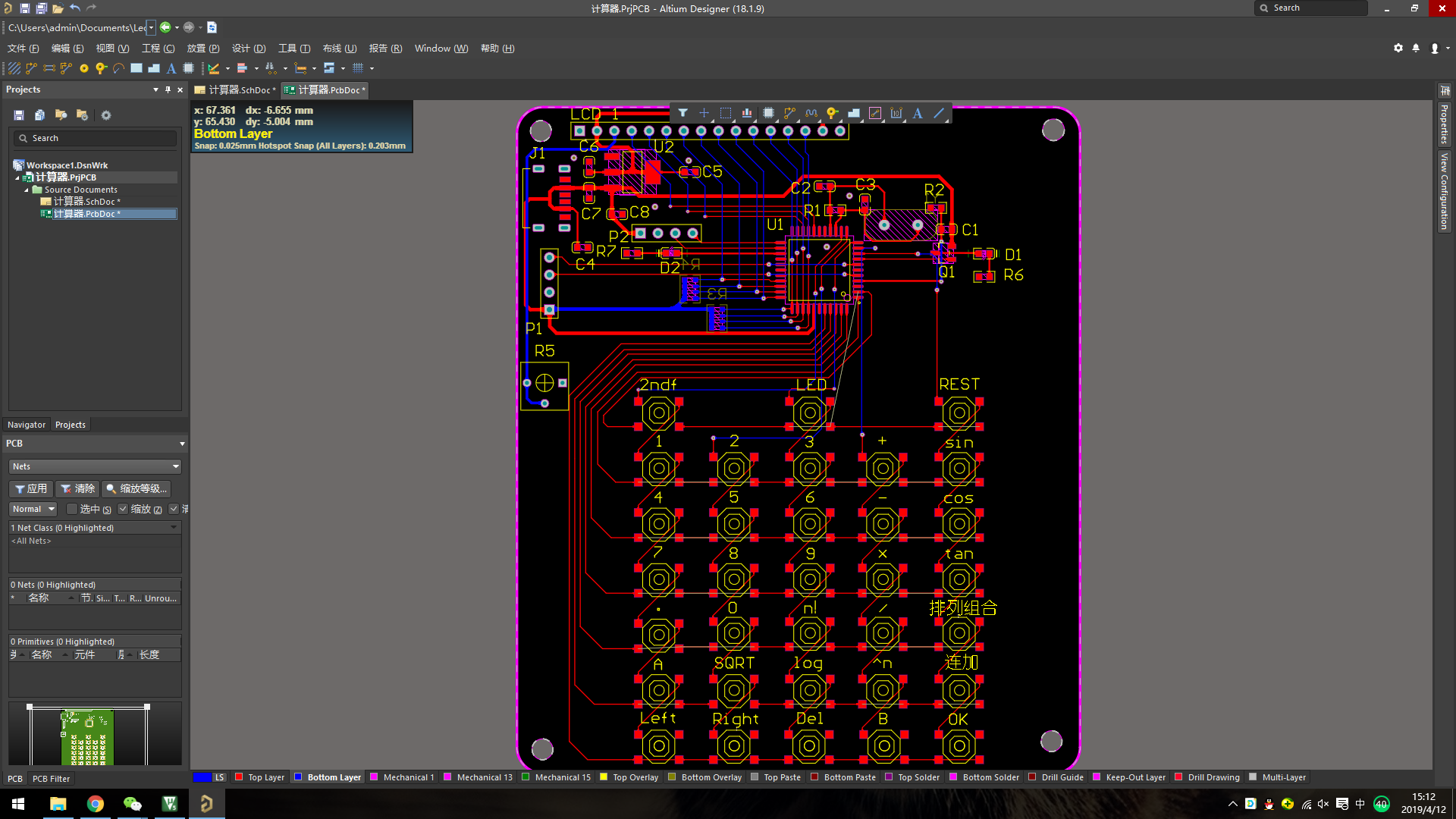Open the Normal mask mode dropdown
Screen dimensions: 1456x819
pos(33,509)
